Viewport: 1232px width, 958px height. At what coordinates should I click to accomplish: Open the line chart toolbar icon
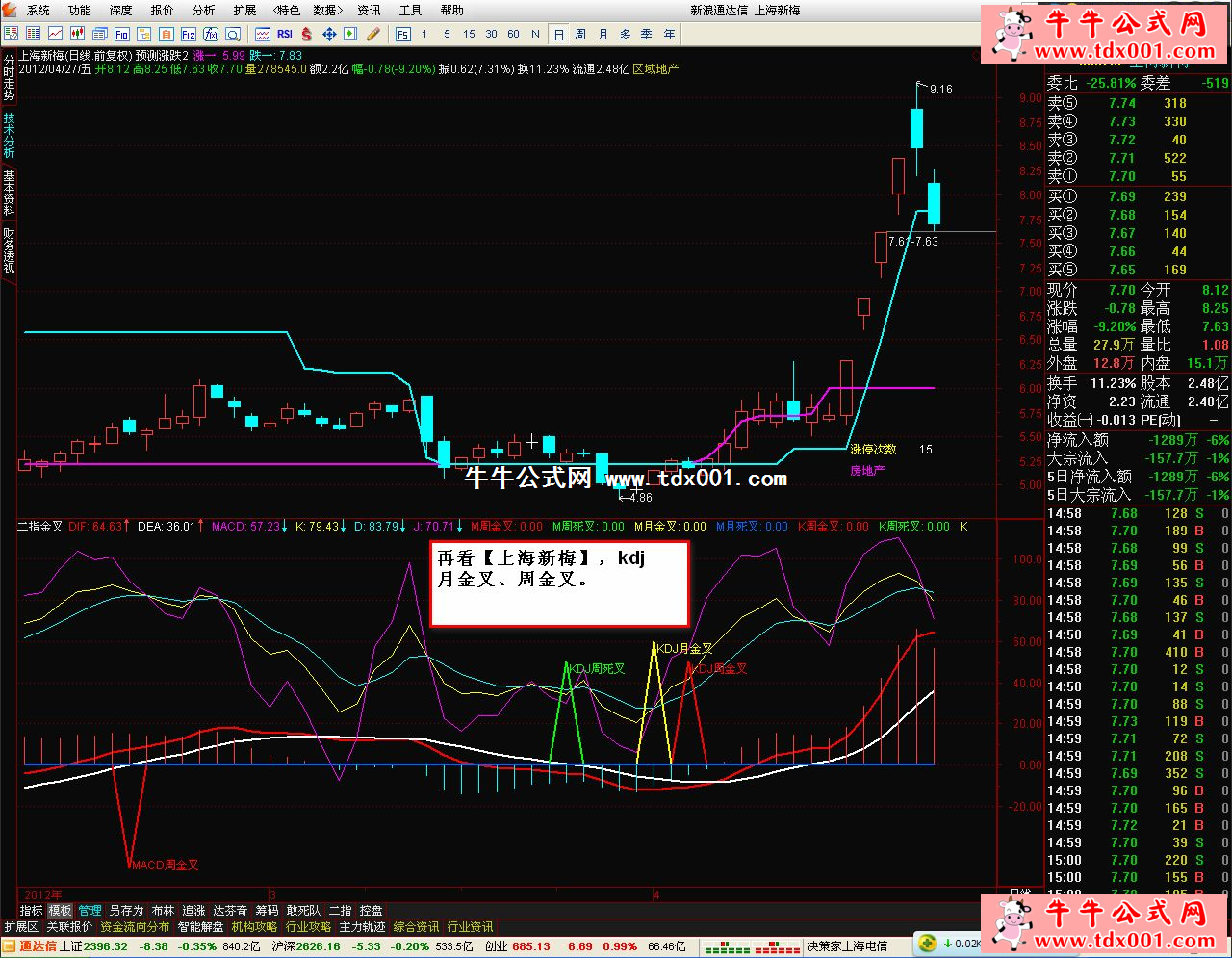point(56,34)
